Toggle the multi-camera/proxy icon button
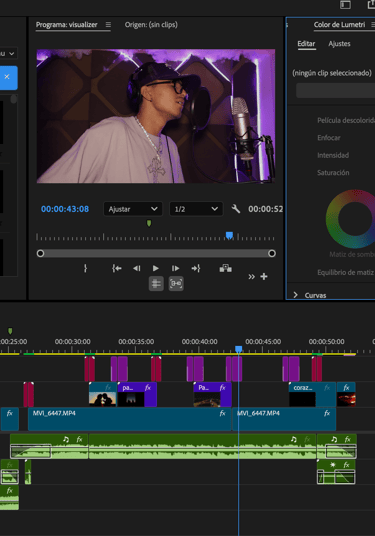 (x=176, y=284)
